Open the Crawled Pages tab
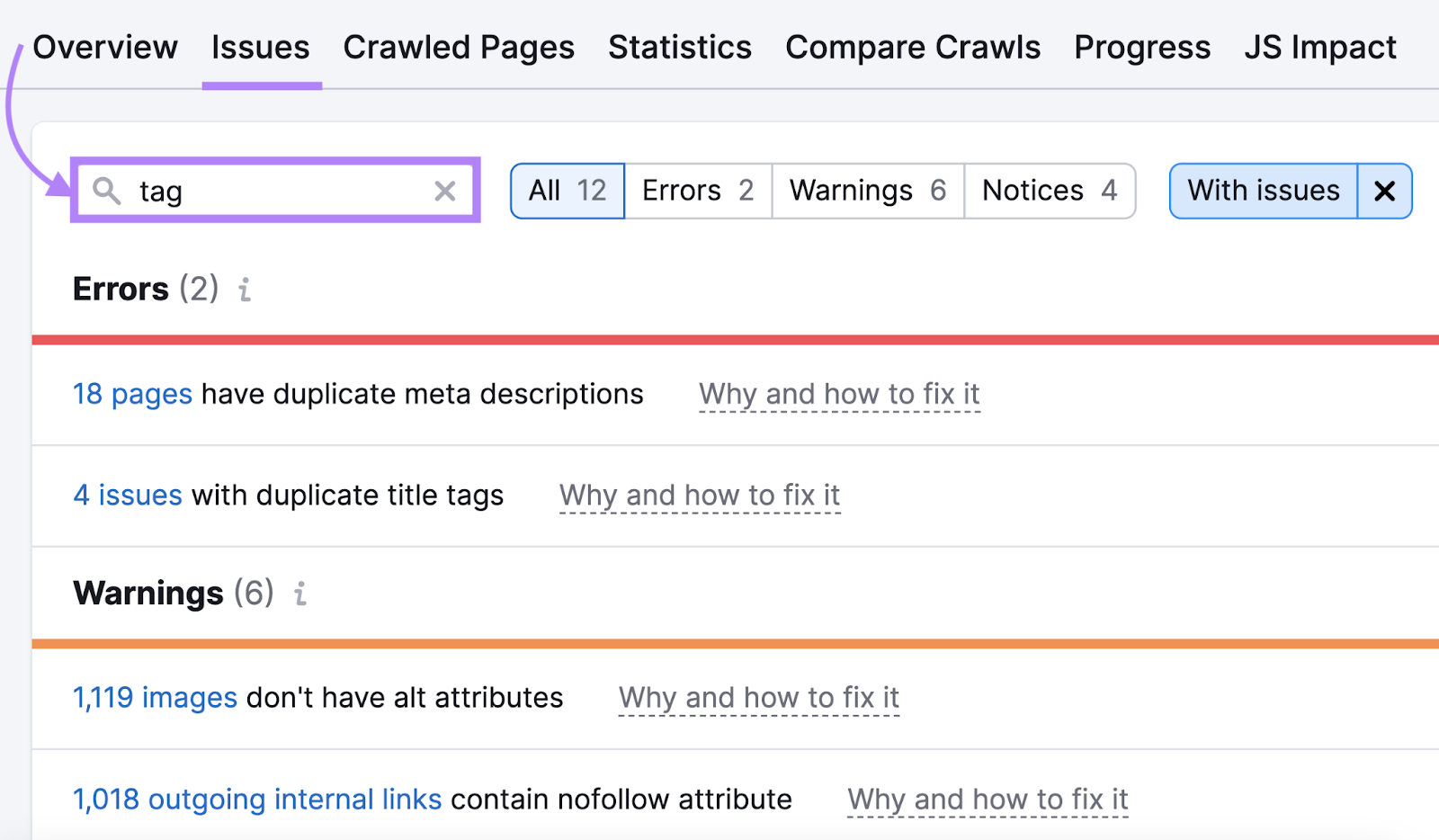 coord(459,47)
